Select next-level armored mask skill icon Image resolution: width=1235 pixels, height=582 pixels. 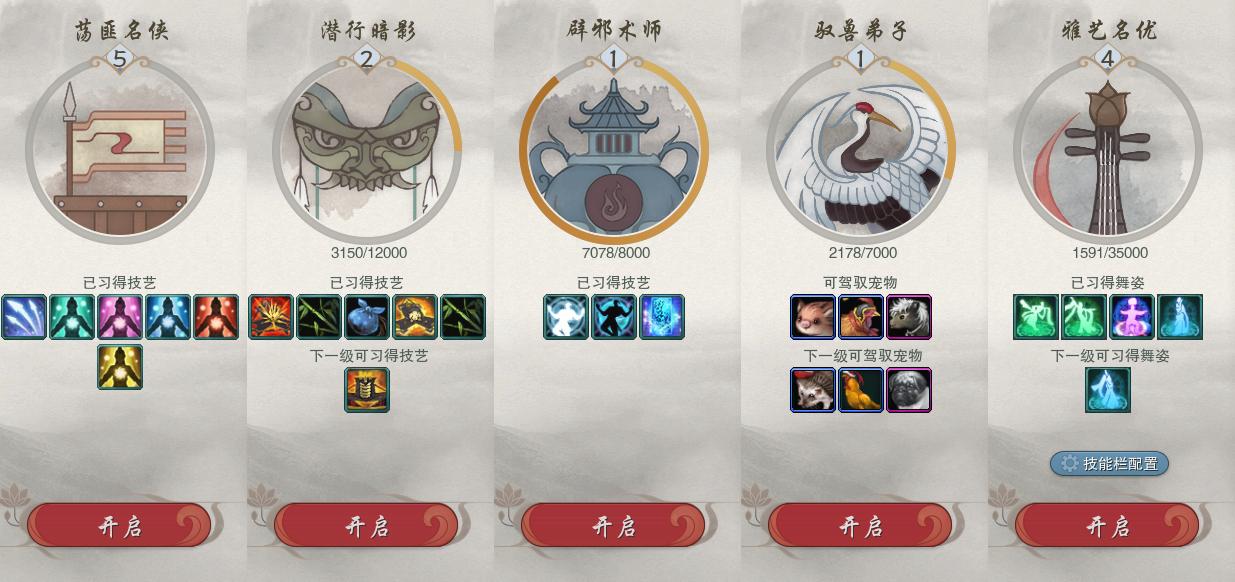pos(367,390)
